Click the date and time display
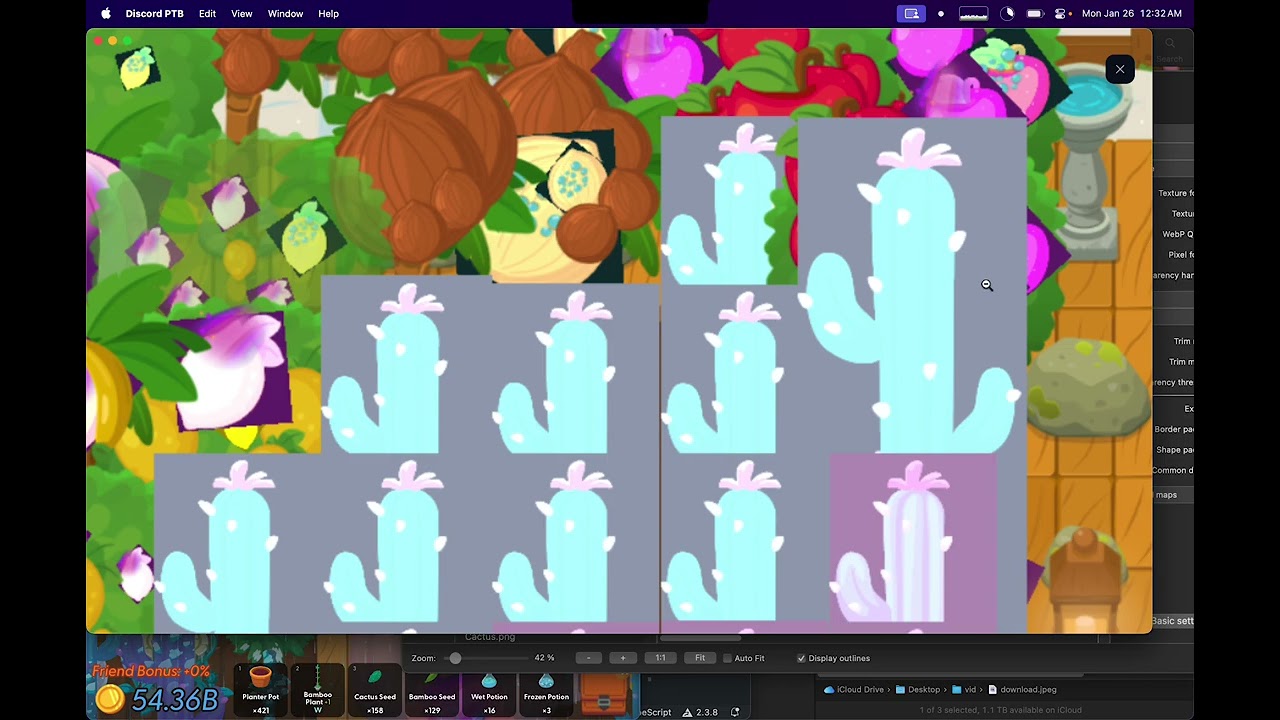1280x720 pixels. pyautogui.click(x=1132, y=14)
